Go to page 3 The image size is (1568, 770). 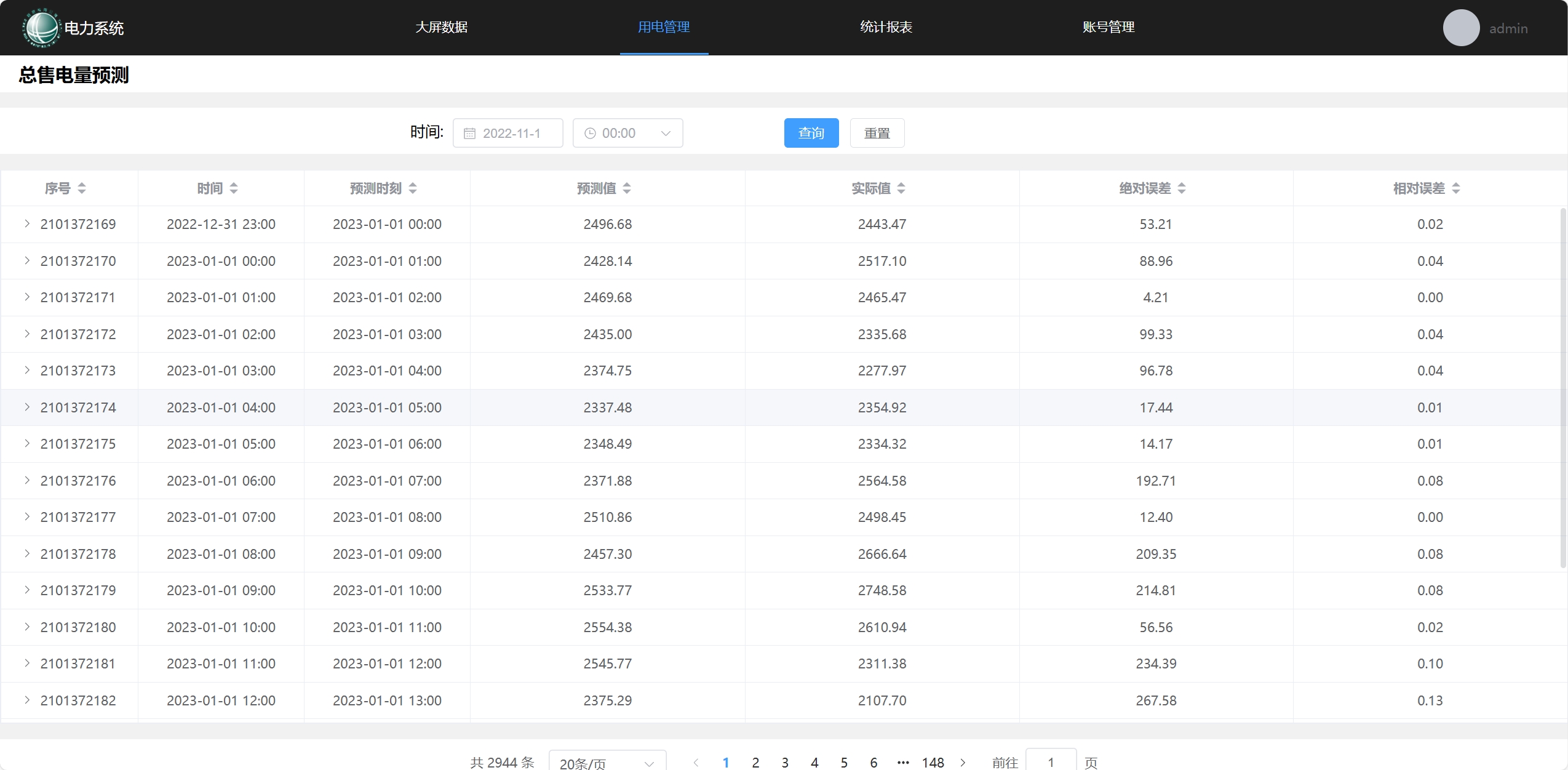(785, 763)
